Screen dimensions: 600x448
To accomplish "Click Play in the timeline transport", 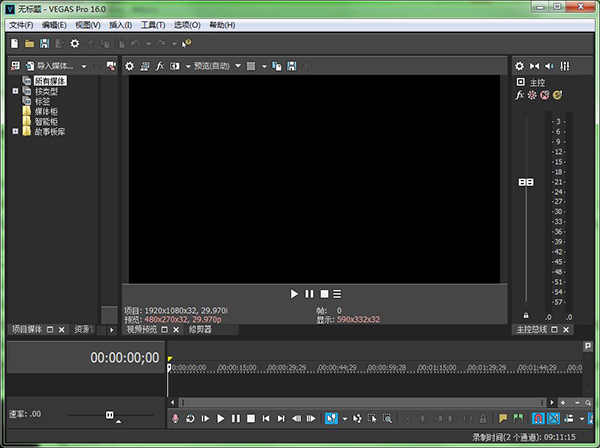I will tap(220, 419).
